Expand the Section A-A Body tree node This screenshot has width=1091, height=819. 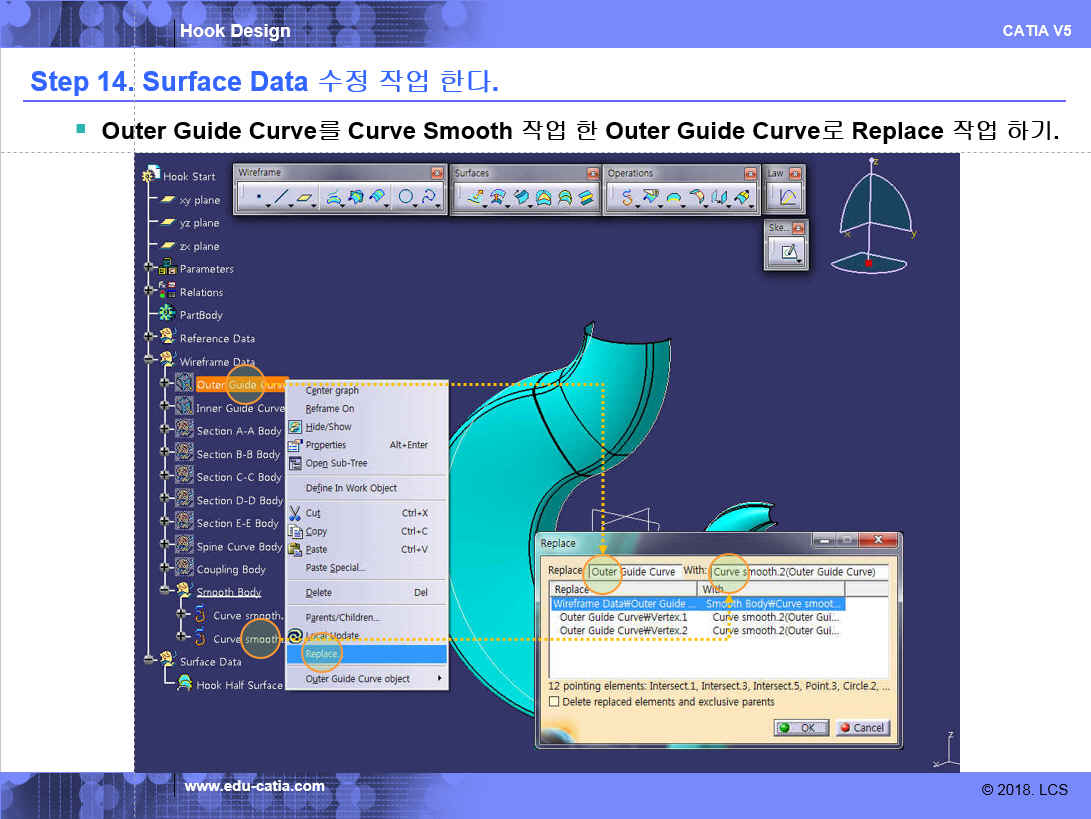pos(166,430)
